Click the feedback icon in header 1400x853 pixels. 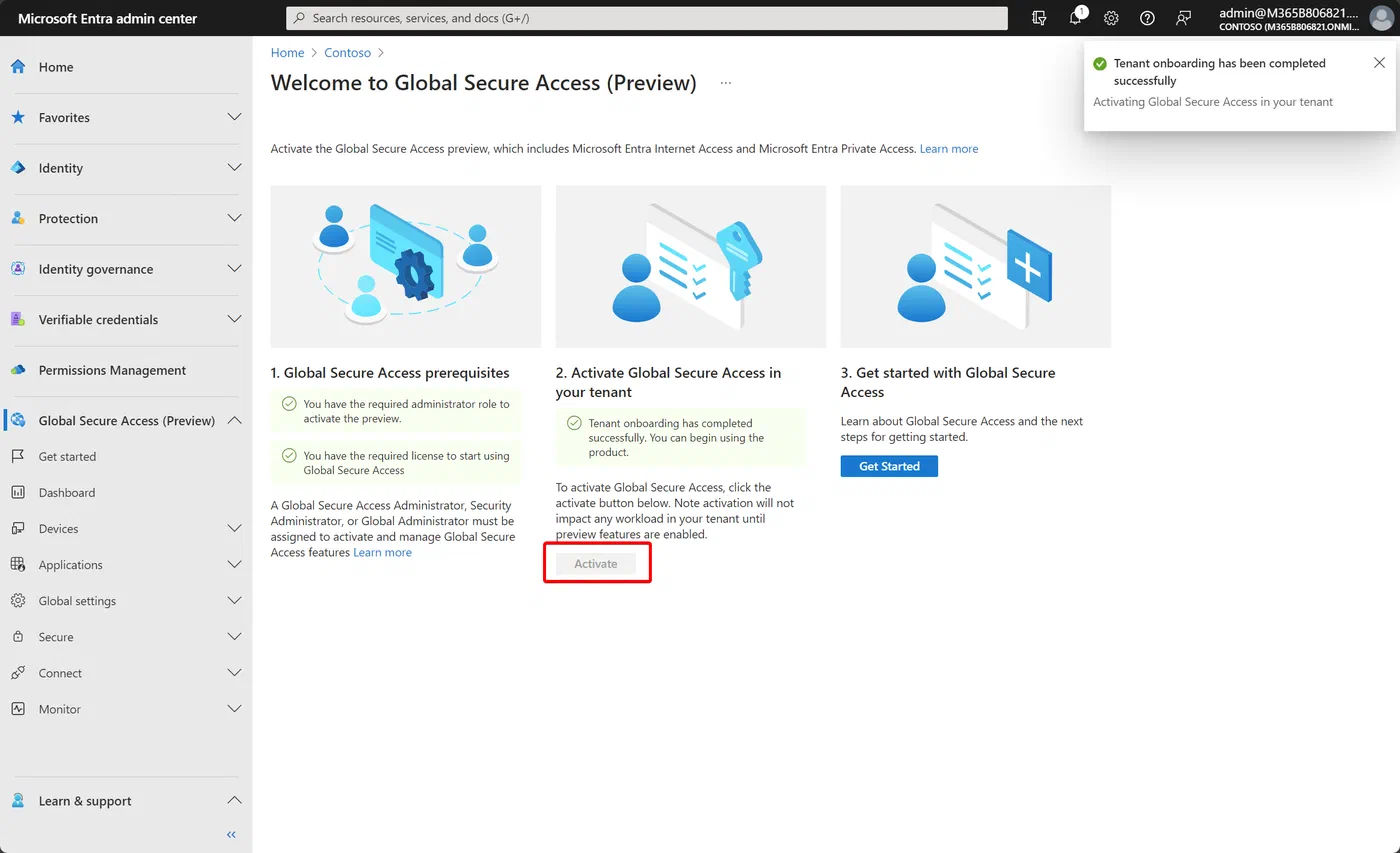1183,18
